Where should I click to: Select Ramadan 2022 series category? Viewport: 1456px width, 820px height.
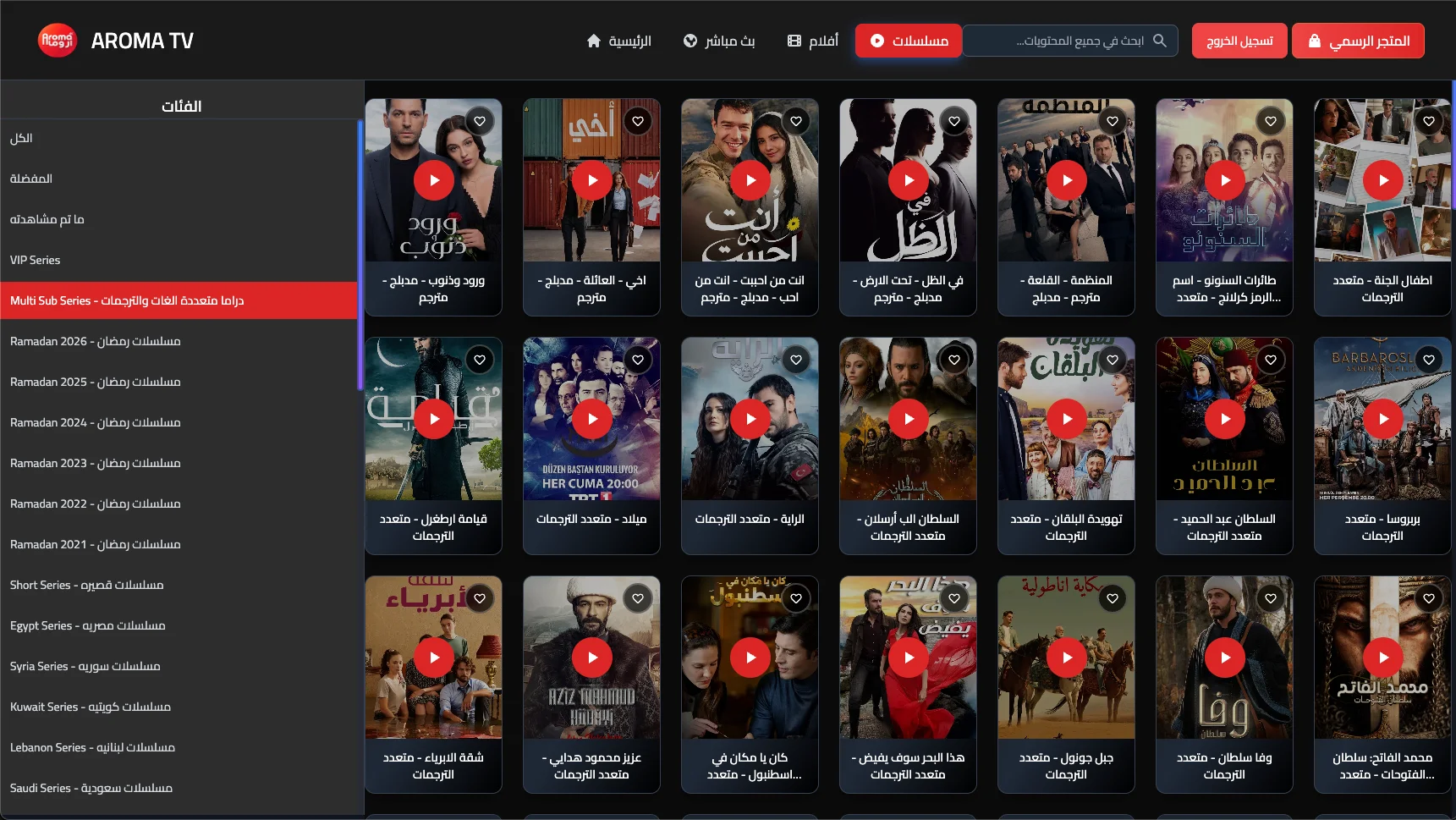[179, 504]
